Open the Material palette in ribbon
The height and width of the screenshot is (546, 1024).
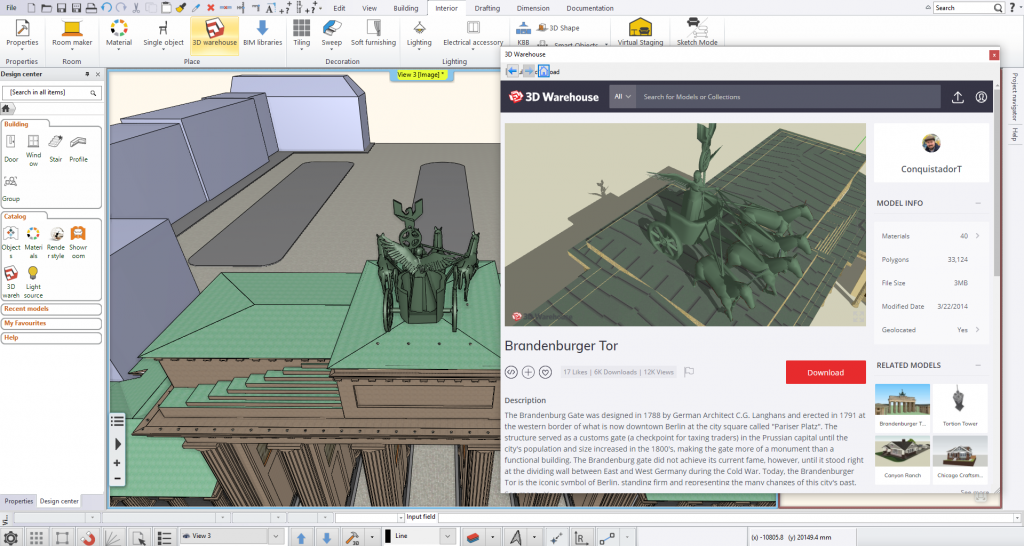tap(119, 33)
